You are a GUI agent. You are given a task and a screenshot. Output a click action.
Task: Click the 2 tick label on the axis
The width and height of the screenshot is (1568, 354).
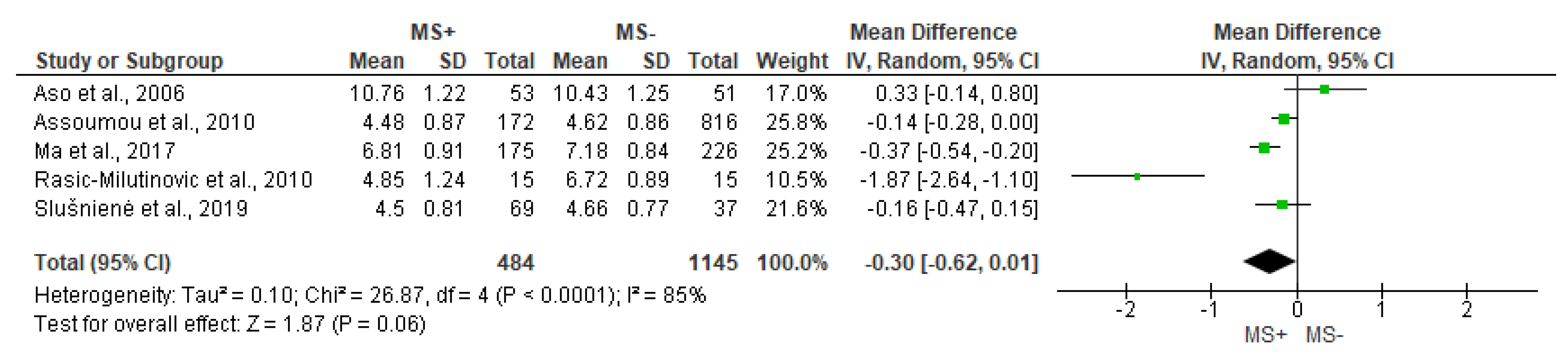(1466, 310)
